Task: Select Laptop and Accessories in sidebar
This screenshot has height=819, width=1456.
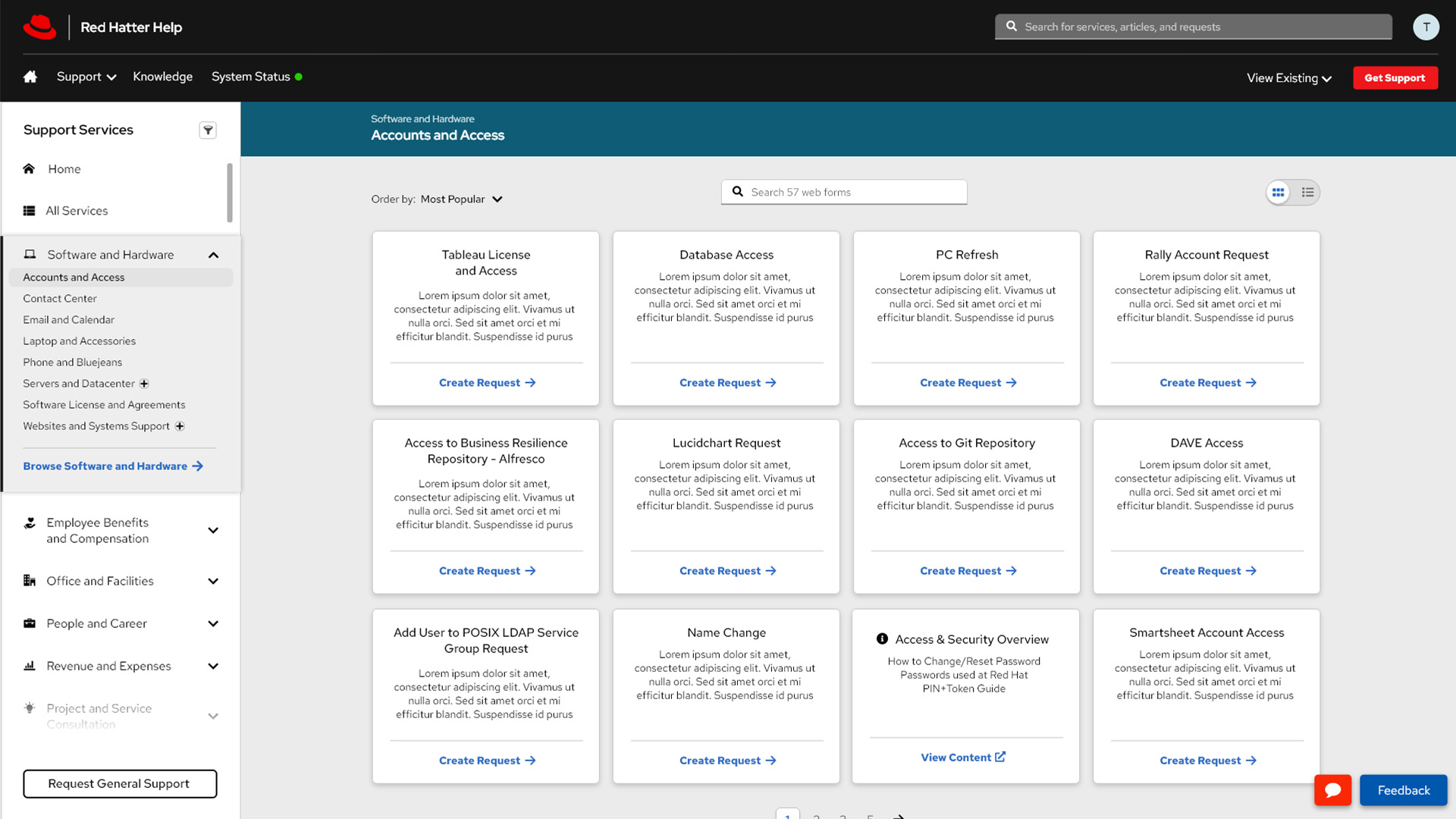Action: coord(79,341)
